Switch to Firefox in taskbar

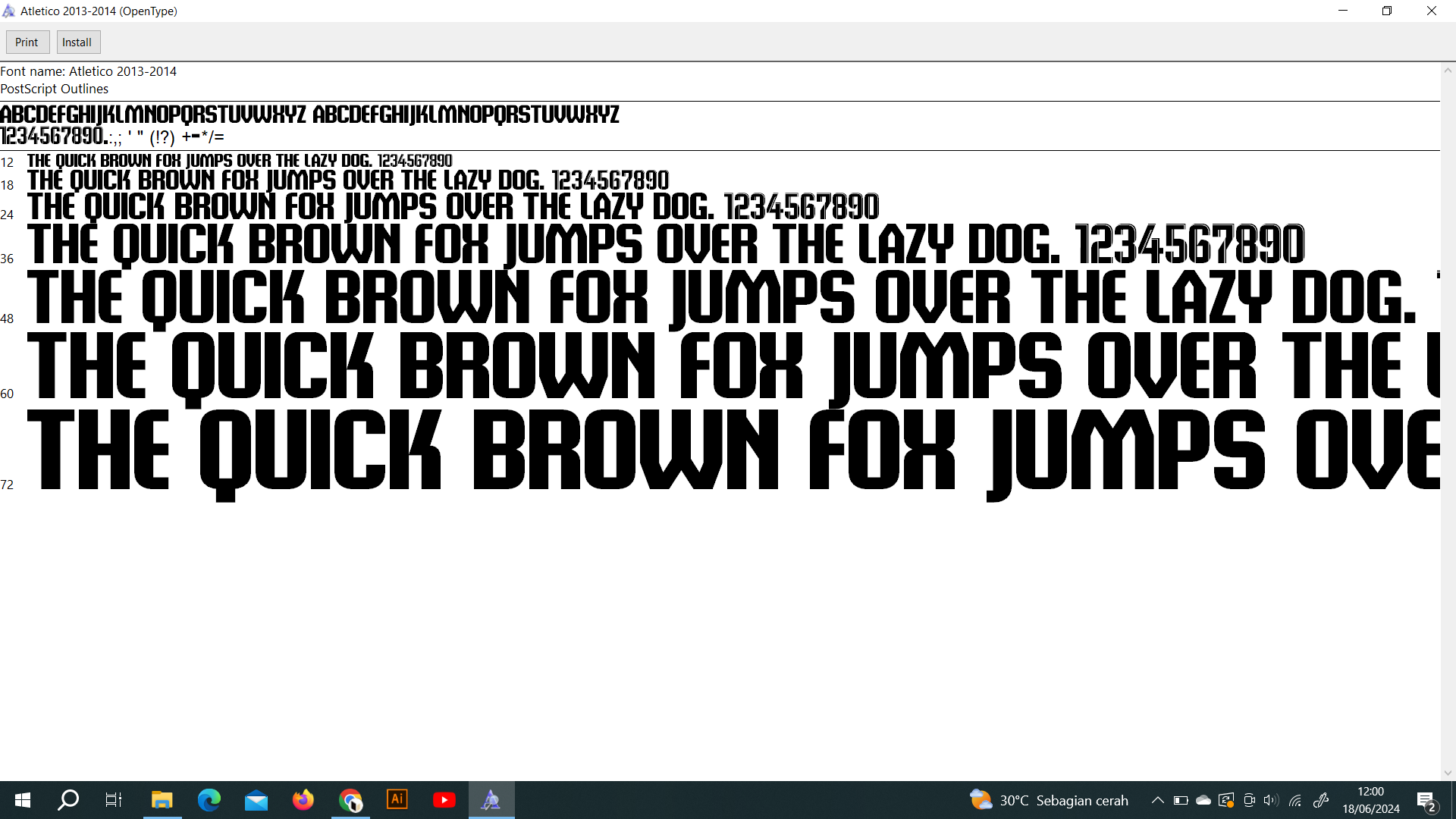[x=303, y=800]
